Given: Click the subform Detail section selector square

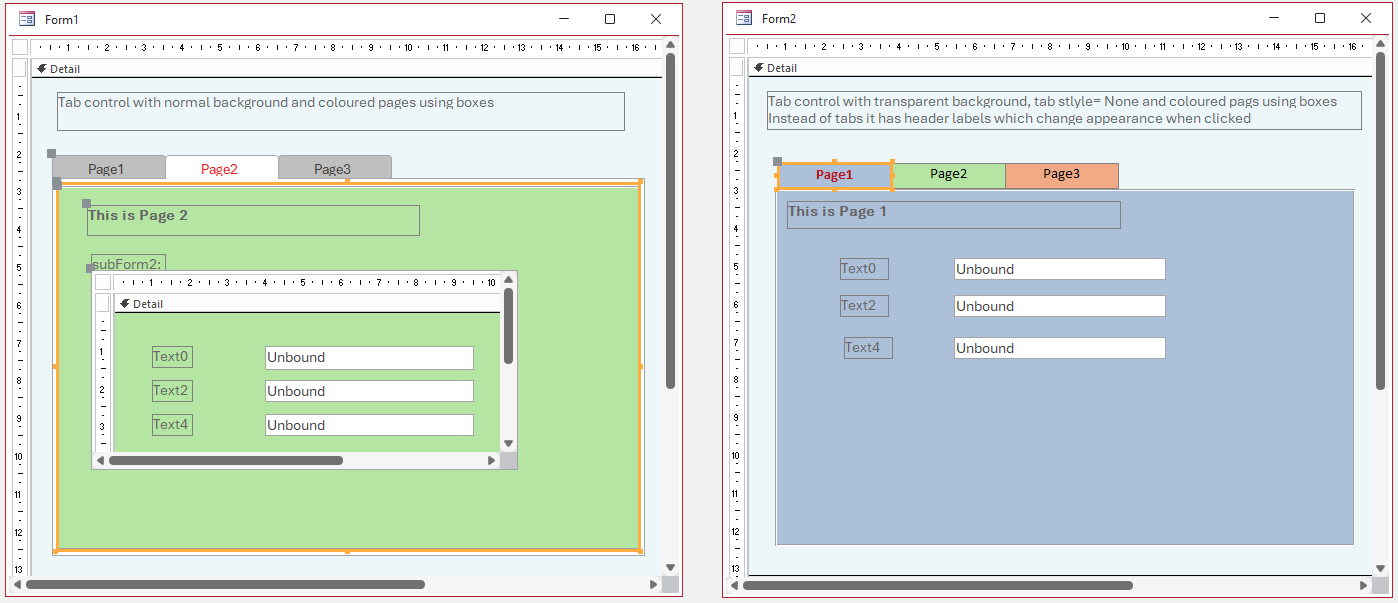Looking at the screenshot, I should (x=103, y=303).
